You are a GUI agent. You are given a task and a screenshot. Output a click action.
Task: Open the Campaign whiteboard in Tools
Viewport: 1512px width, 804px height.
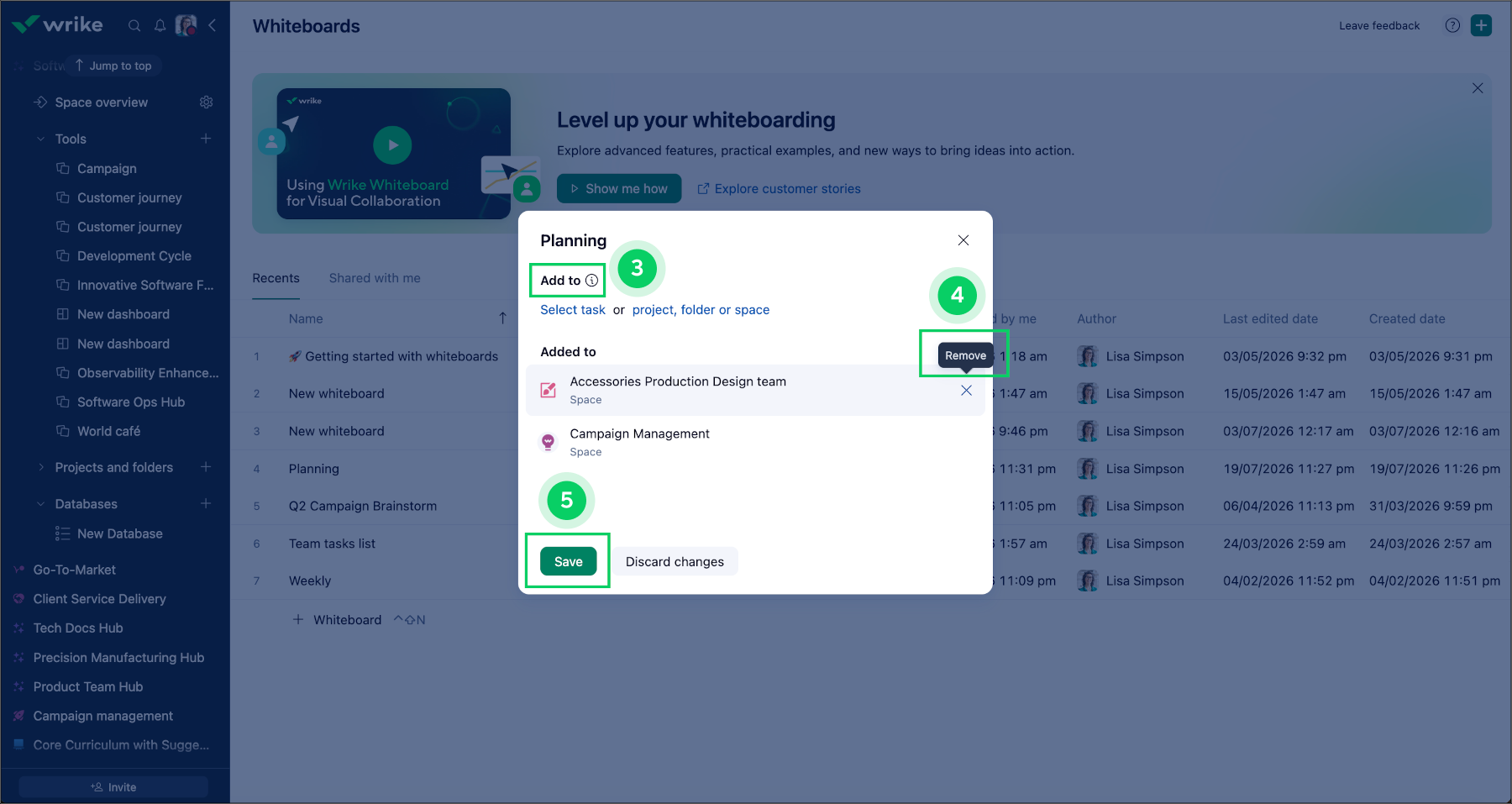(107, 169)
